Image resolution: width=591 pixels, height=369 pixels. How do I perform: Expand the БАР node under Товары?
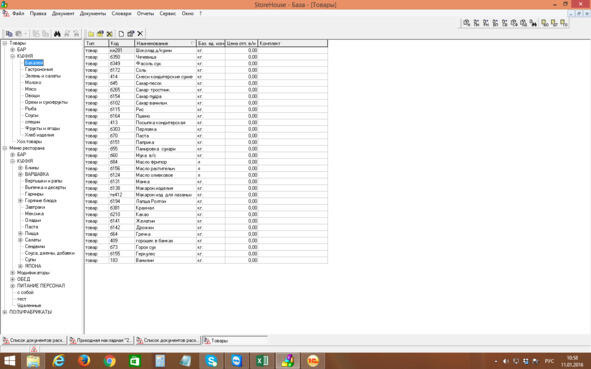pyautogui.click(x=12, y=49)
